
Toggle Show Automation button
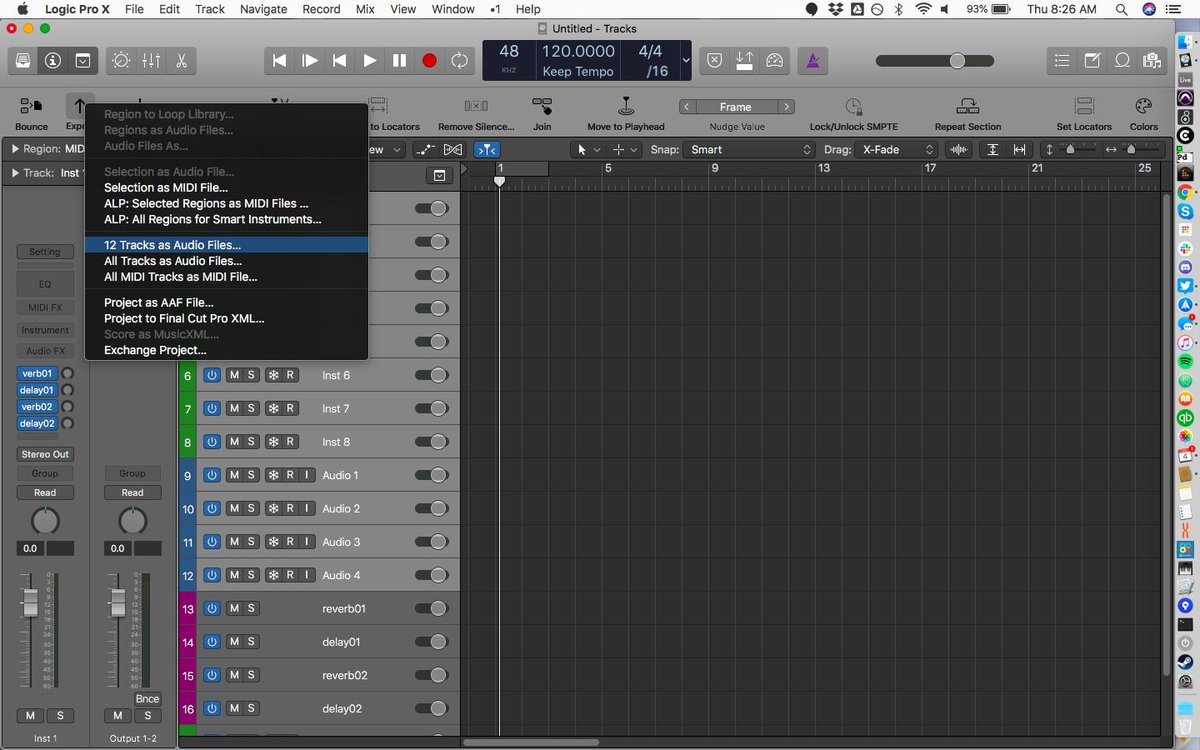[424, 149]
